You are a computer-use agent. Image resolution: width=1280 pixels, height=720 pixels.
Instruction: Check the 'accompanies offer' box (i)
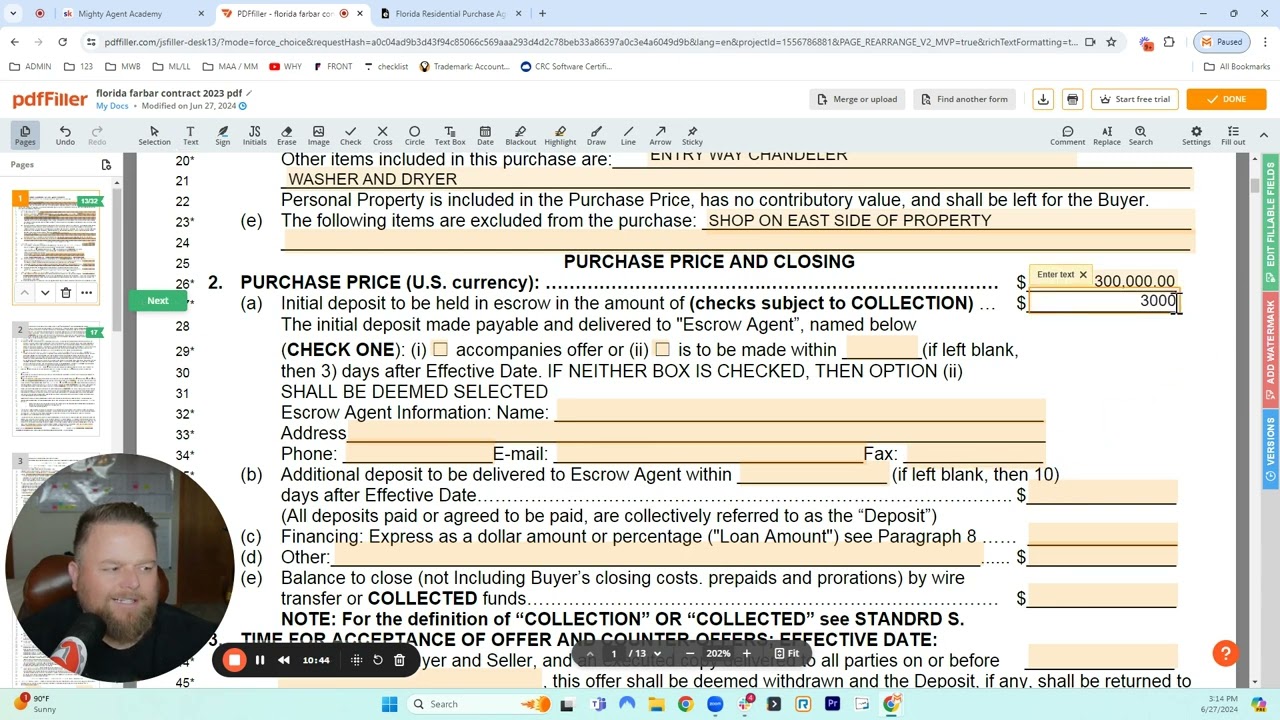click(440, 350)
